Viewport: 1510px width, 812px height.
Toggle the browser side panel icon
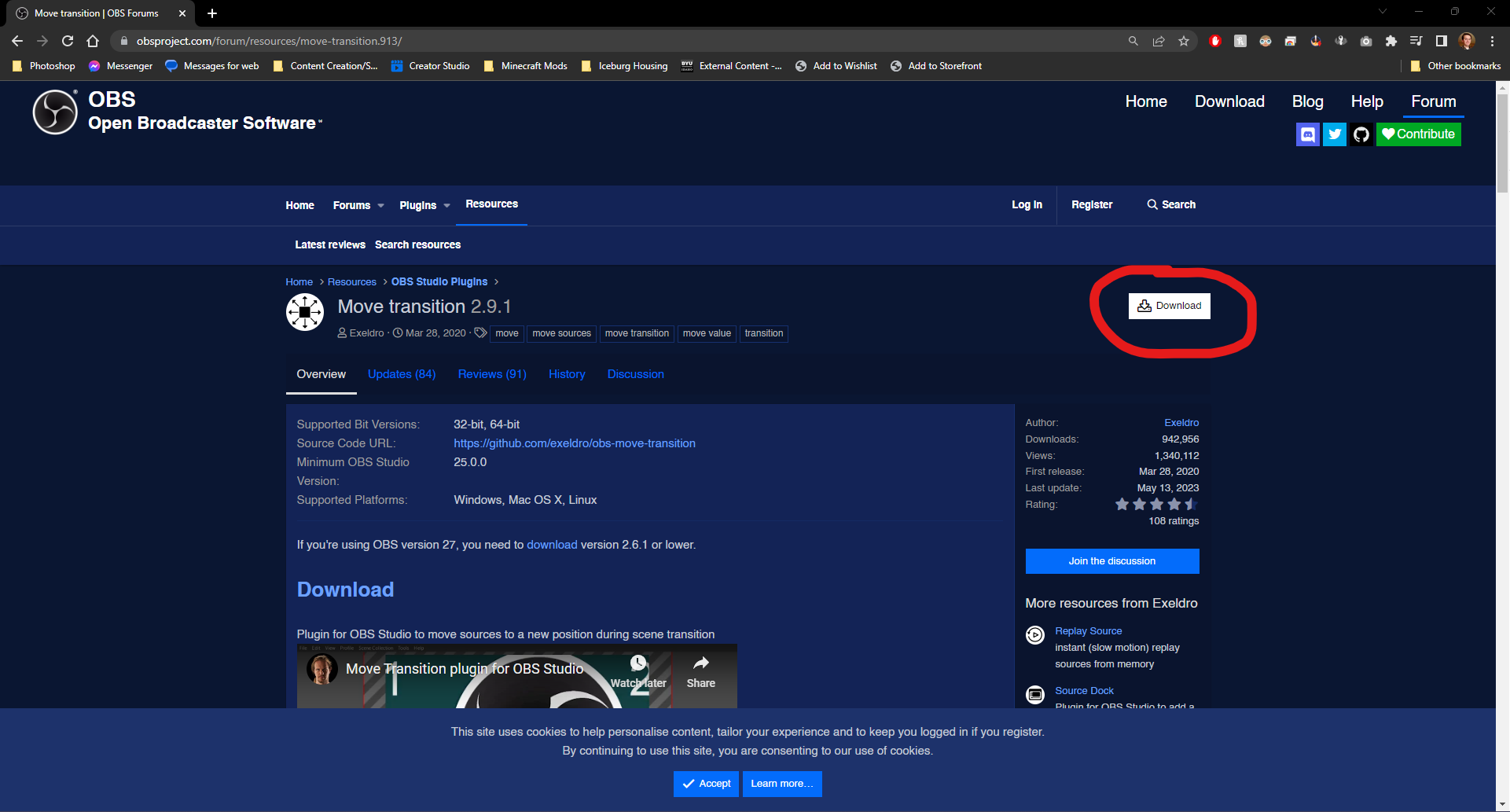pyautogui.click(x=1442, y=41)
